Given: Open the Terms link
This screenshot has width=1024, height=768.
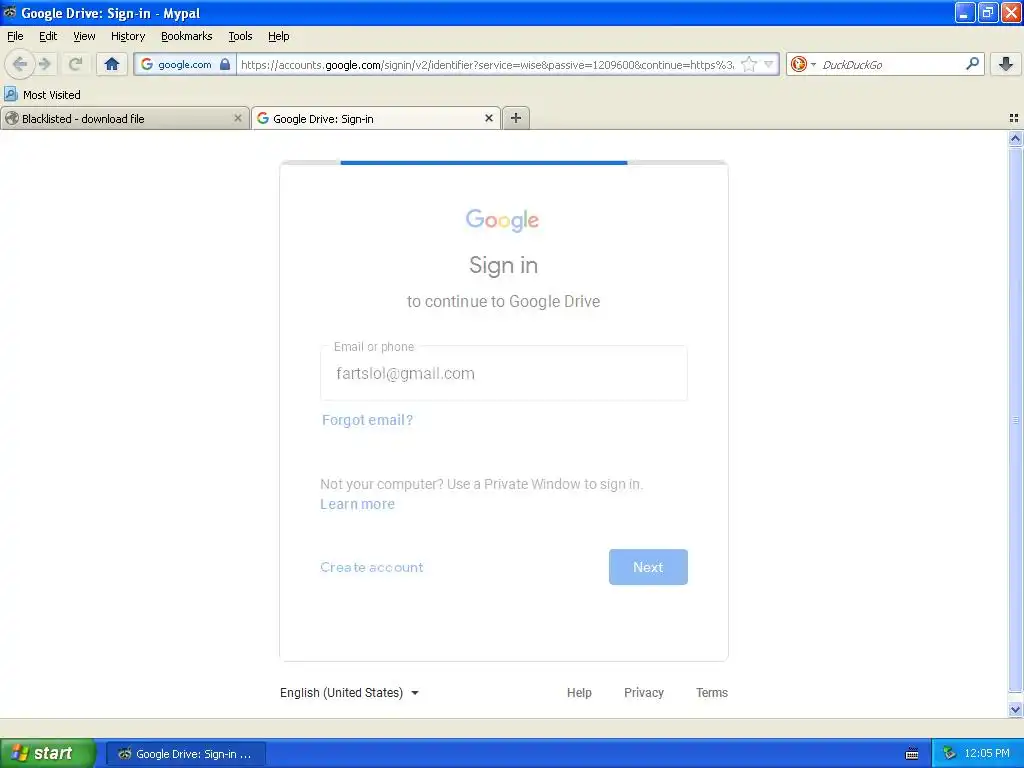Looking at the screenshot, I should (712, 692).
